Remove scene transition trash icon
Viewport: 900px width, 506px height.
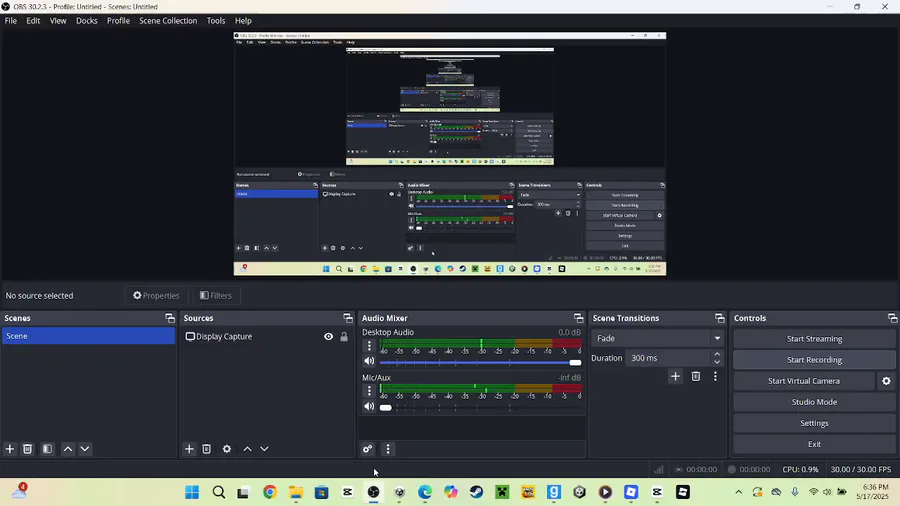pos(696,376)
